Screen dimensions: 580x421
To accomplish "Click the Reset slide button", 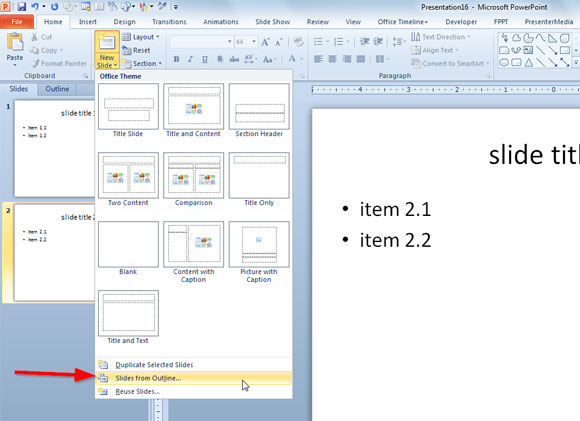I will (x=136, y=50).
